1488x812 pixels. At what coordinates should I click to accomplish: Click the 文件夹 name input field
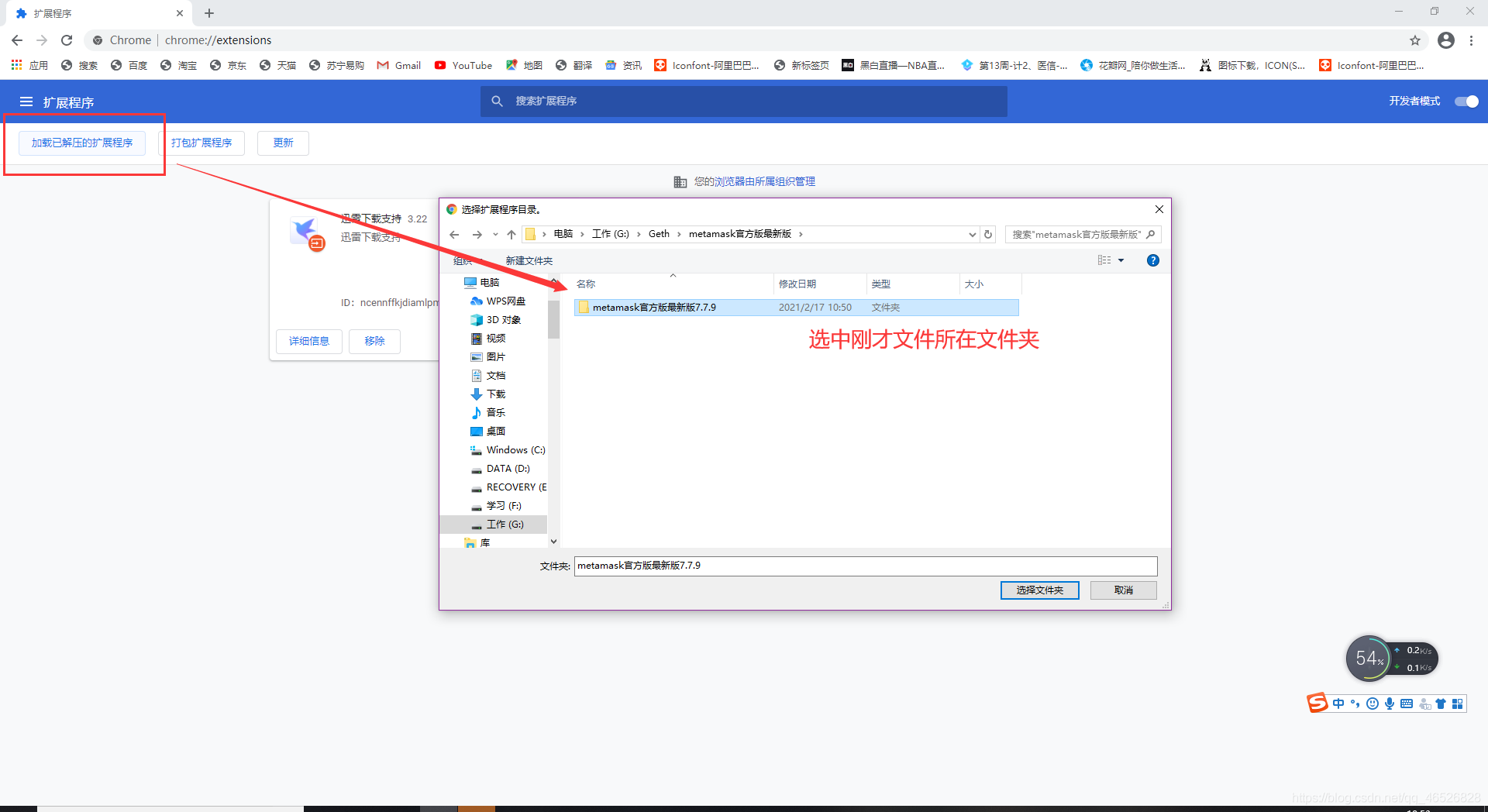pos(866,566)
